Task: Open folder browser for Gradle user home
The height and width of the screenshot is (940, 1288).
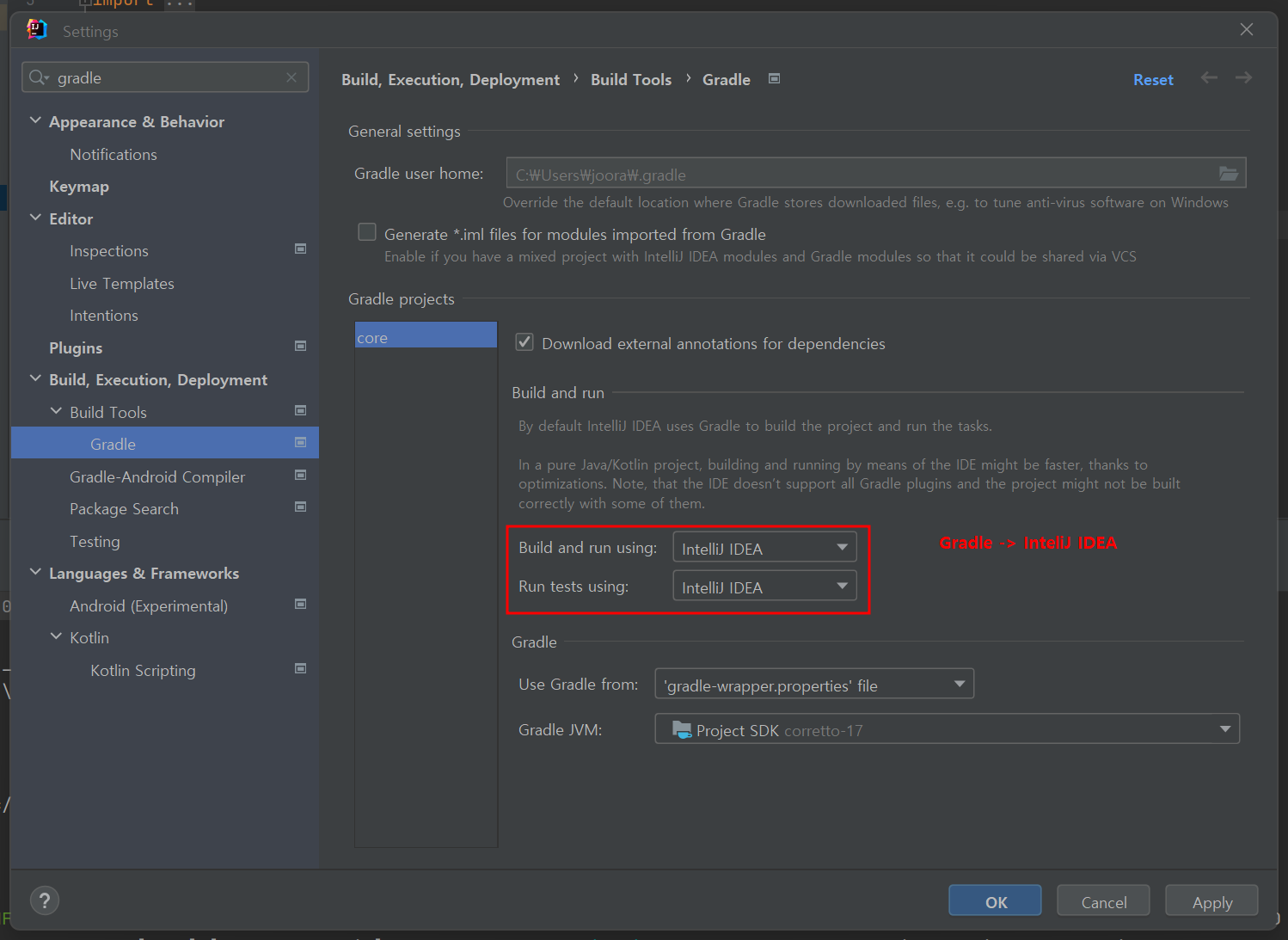Action: pyautogui.click(x=1229, y=174)
